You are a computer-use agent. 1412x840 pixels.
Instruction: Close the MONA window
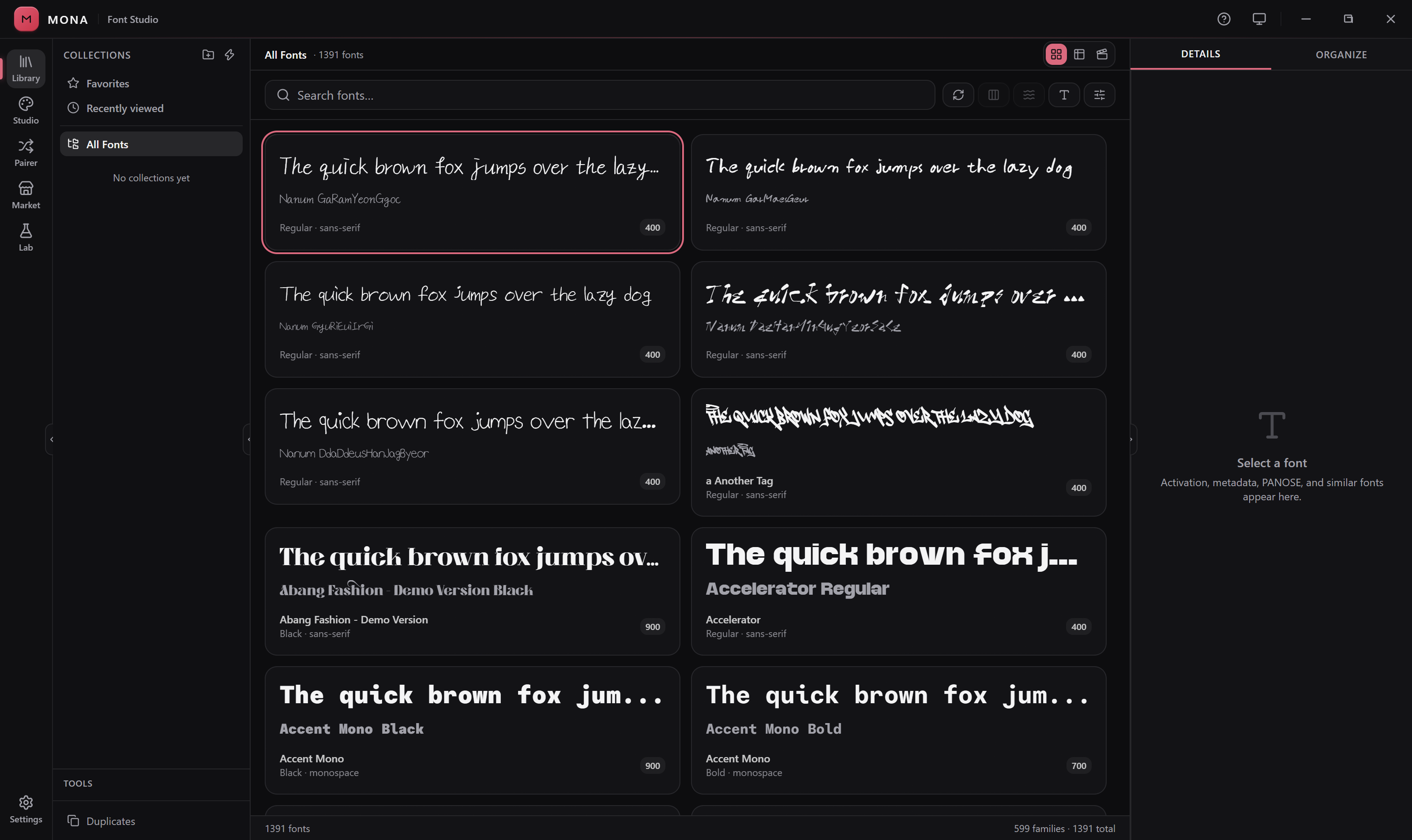[x=1390, y=19]
